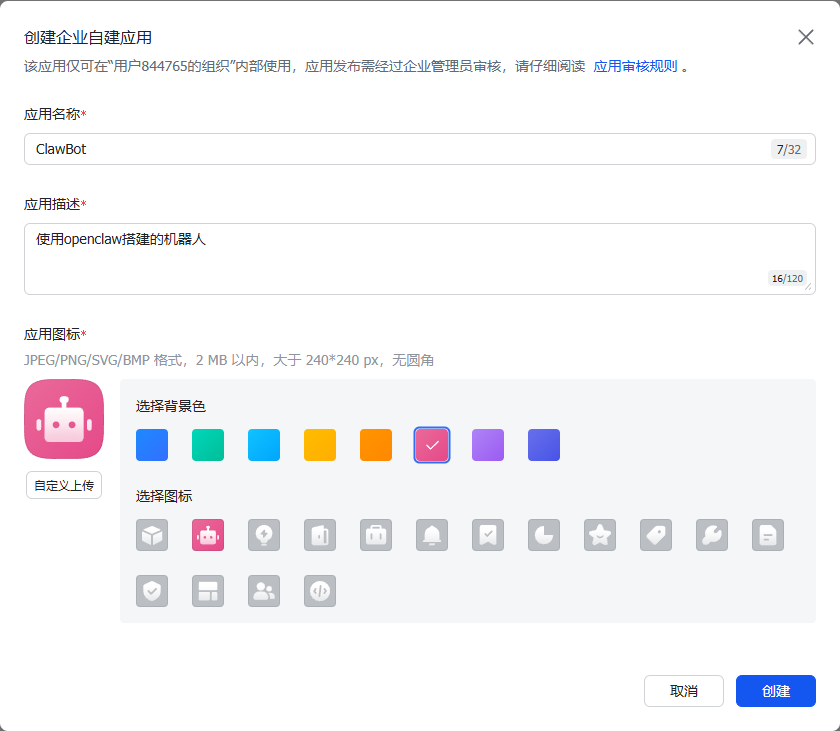
Task: Choose the light purple background color
Action: pos(488,445)
